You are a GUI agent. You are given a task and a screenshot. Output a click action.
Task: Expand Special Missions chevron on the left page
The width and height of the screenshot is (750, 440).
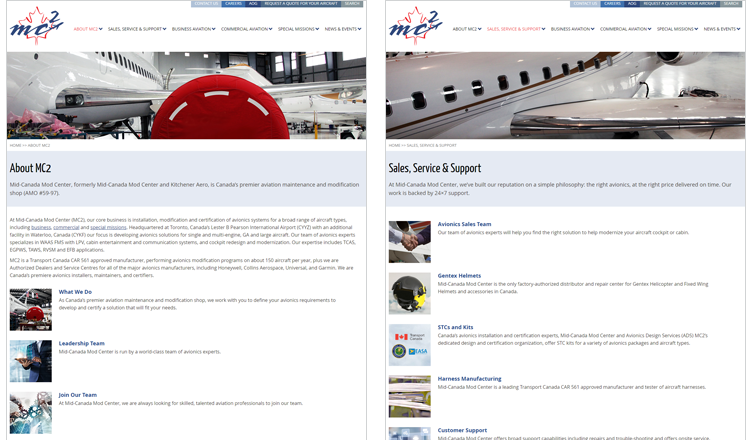point(317,29)
